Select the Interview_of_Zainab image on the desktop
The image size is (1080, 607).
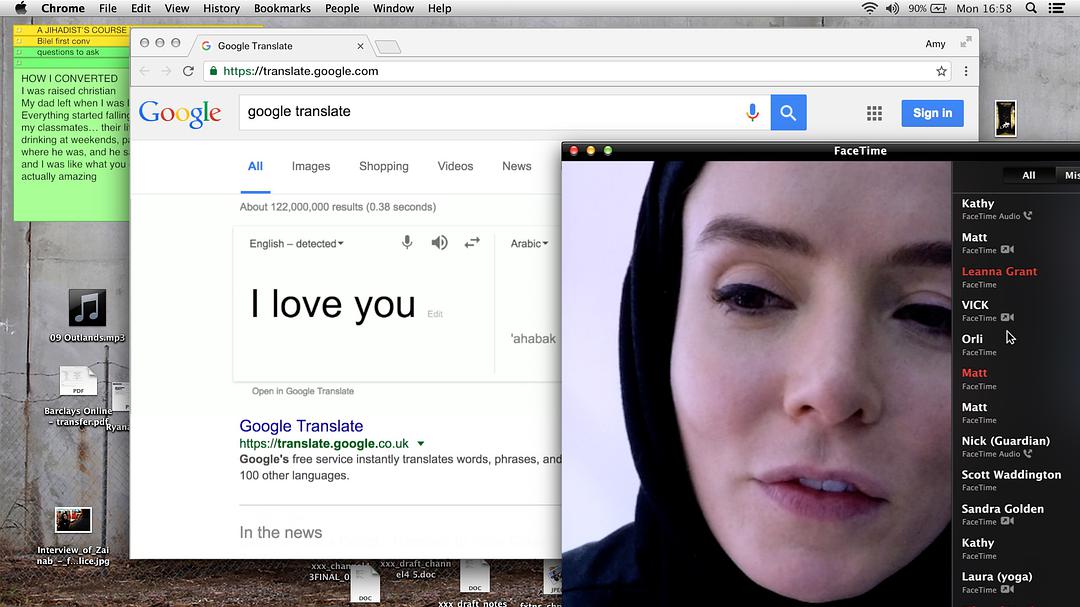72,520
